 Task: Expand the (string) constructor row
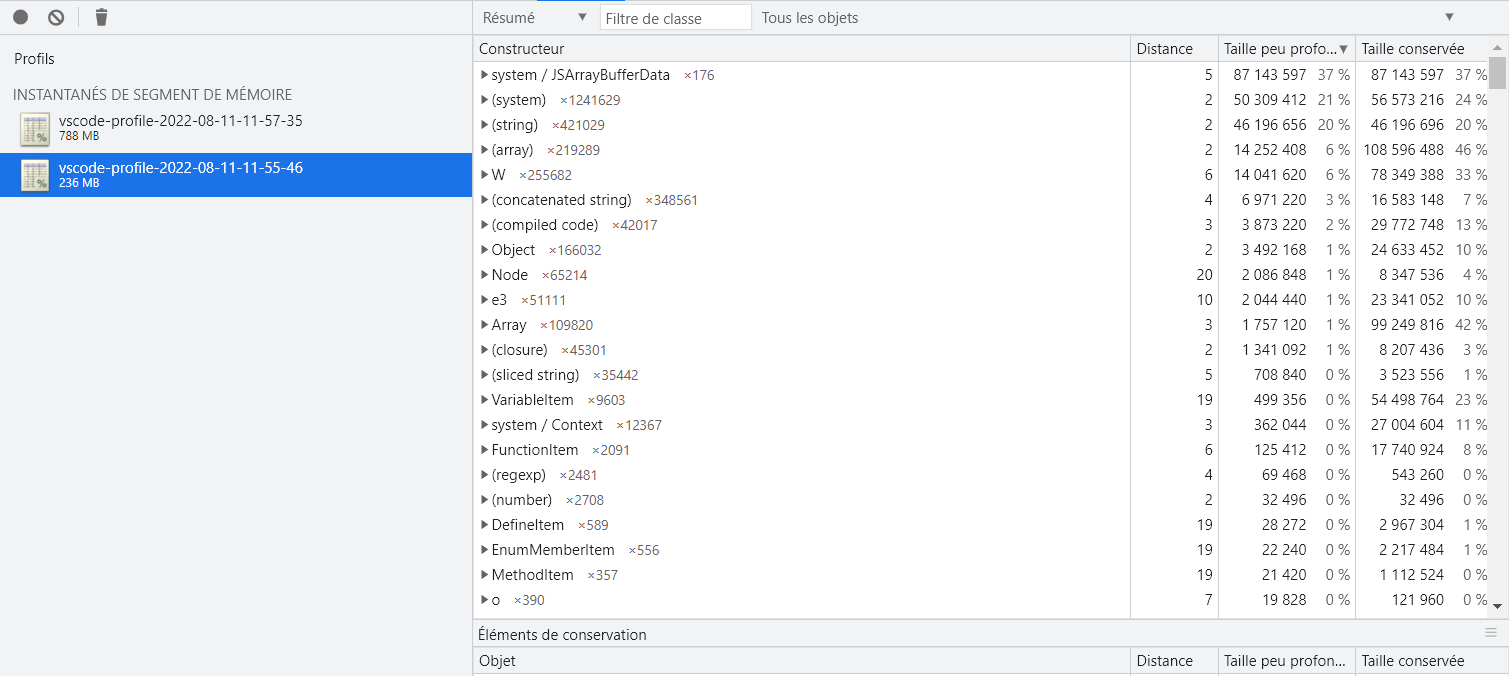484,125
